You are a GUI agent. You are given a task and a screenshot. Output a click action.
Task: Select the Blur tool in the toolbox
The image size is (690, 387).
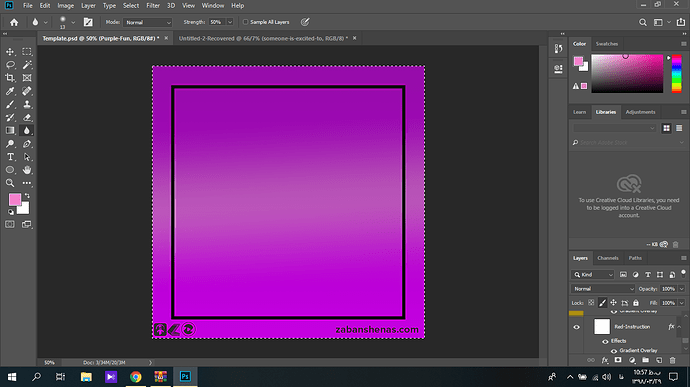tap(27, 131)
